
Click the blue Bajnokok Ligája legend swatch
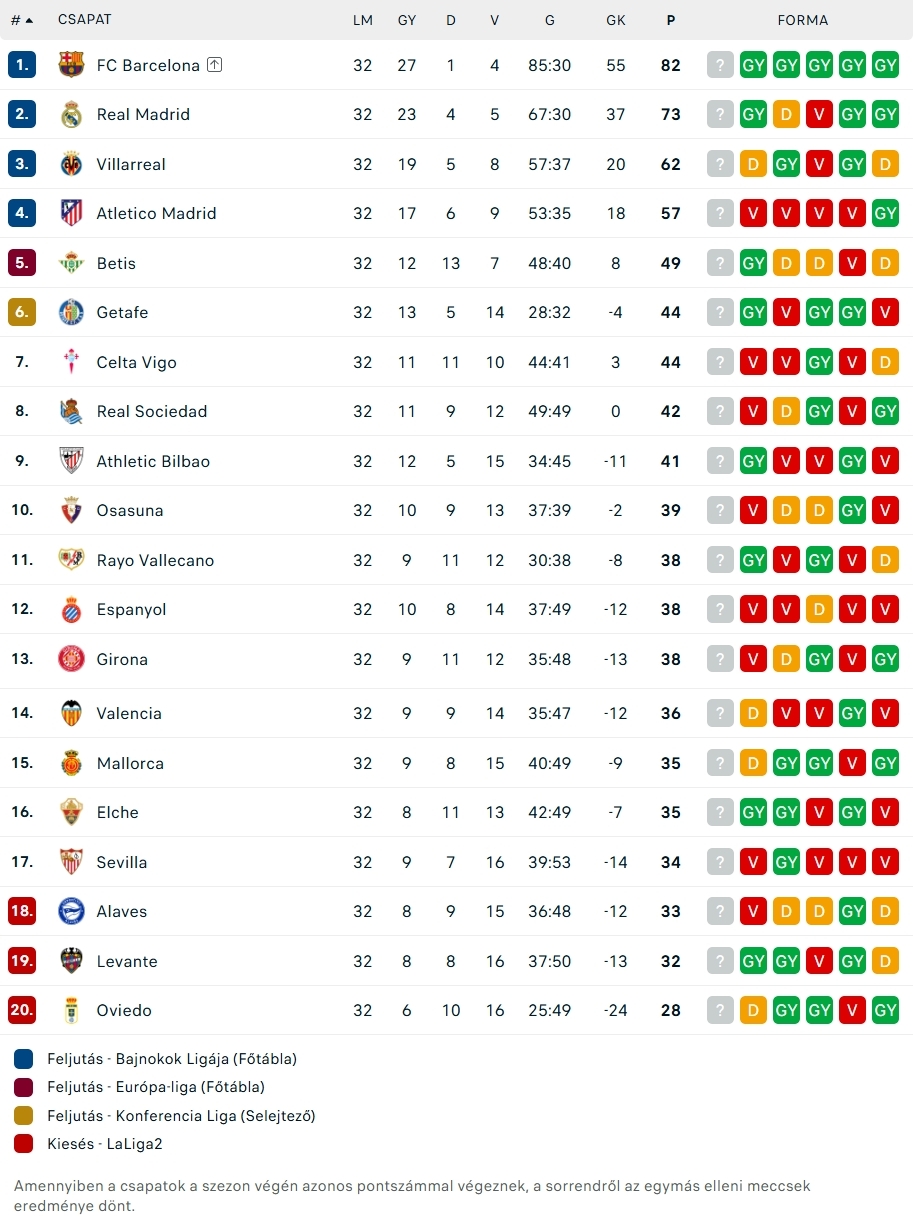point(25,1058)
